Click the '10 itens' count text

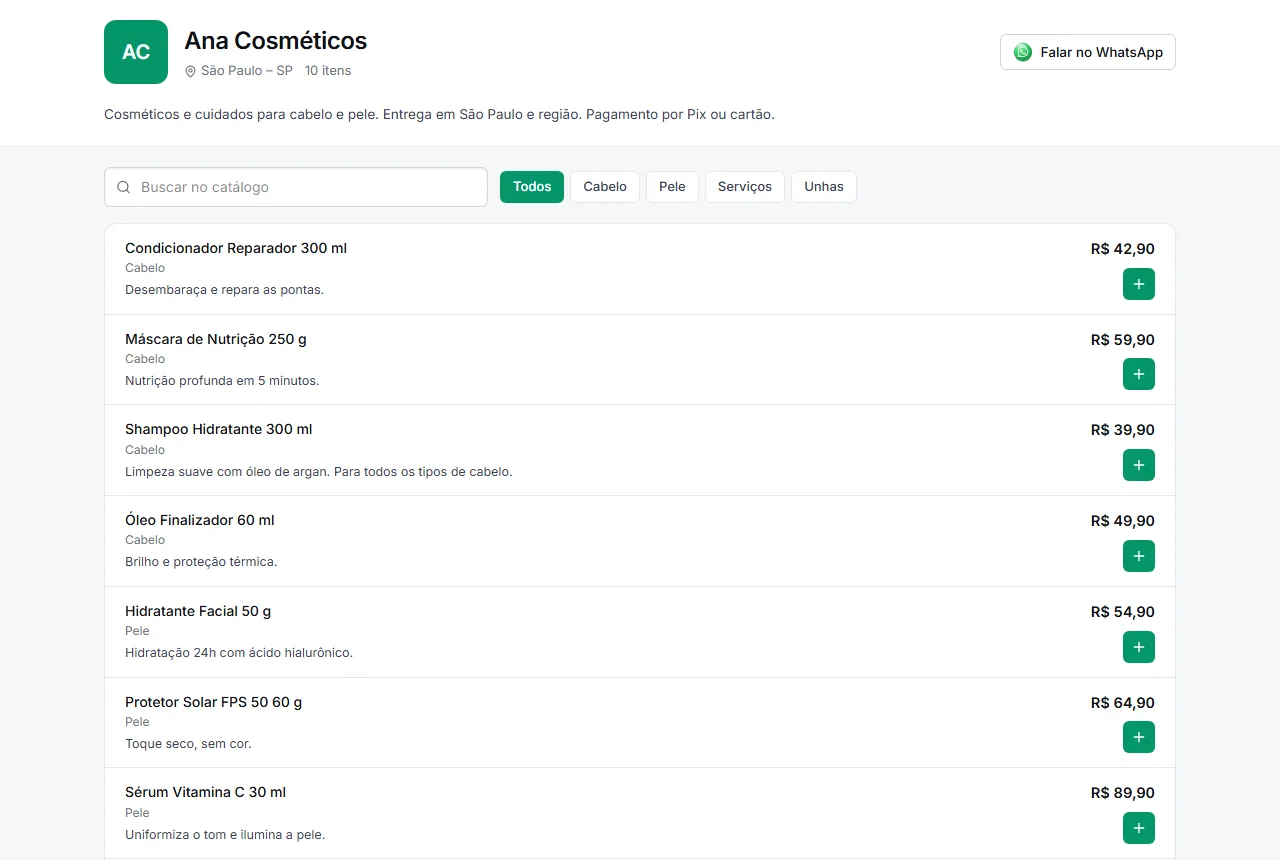tap(328, 71)
